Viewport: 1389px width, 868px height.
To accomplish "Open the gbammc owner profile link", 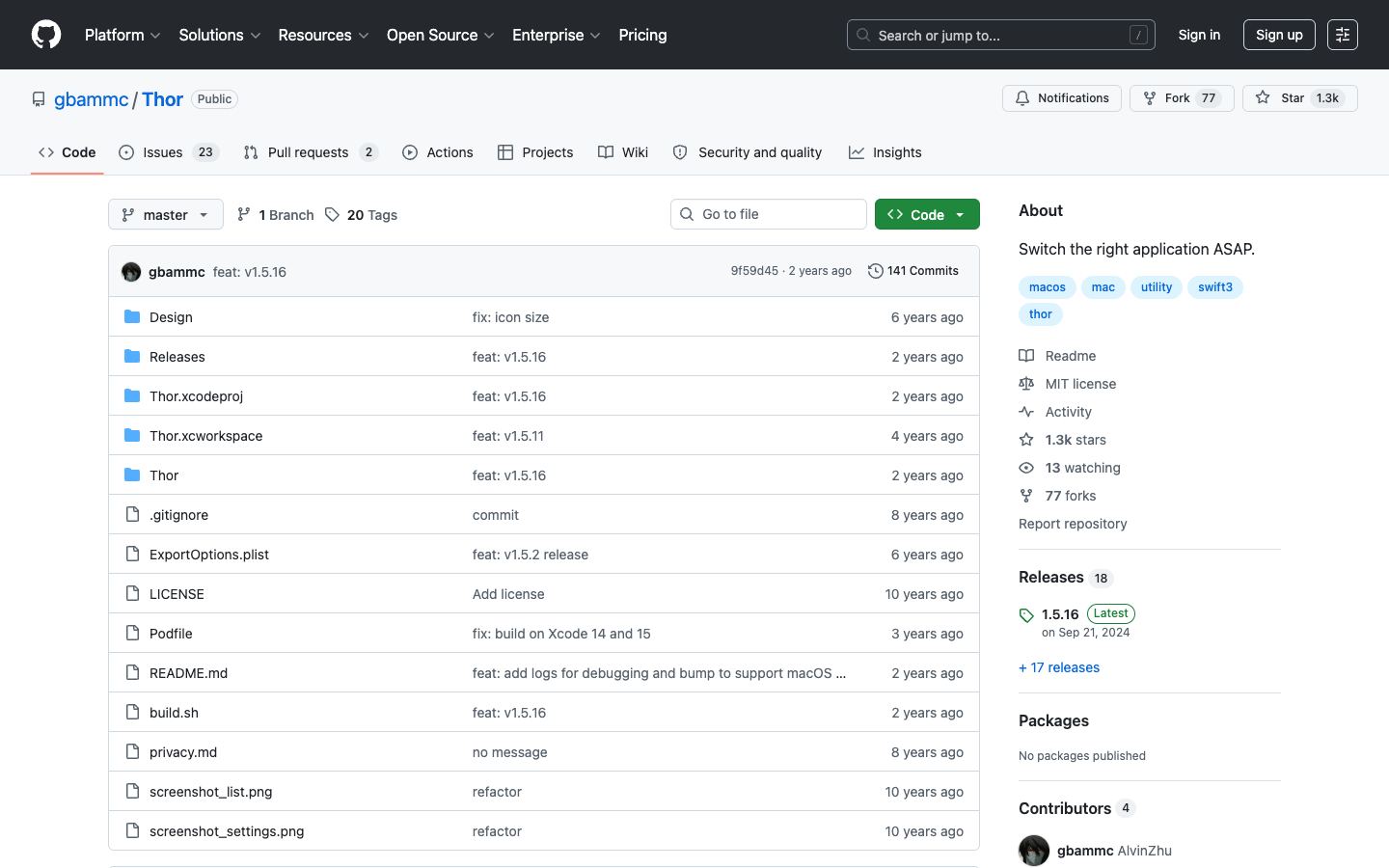I will (x=91, y=99).
